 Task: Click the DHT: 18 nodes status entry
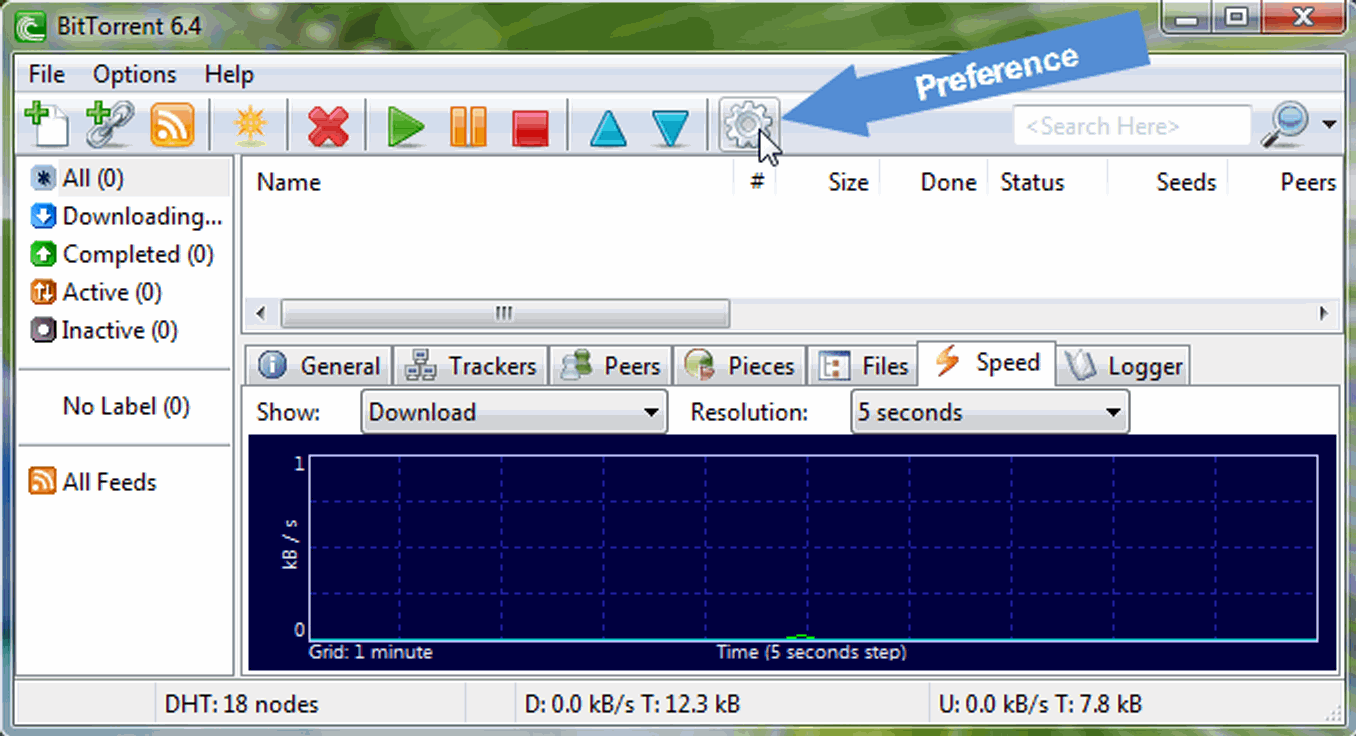tap(241, 704)
